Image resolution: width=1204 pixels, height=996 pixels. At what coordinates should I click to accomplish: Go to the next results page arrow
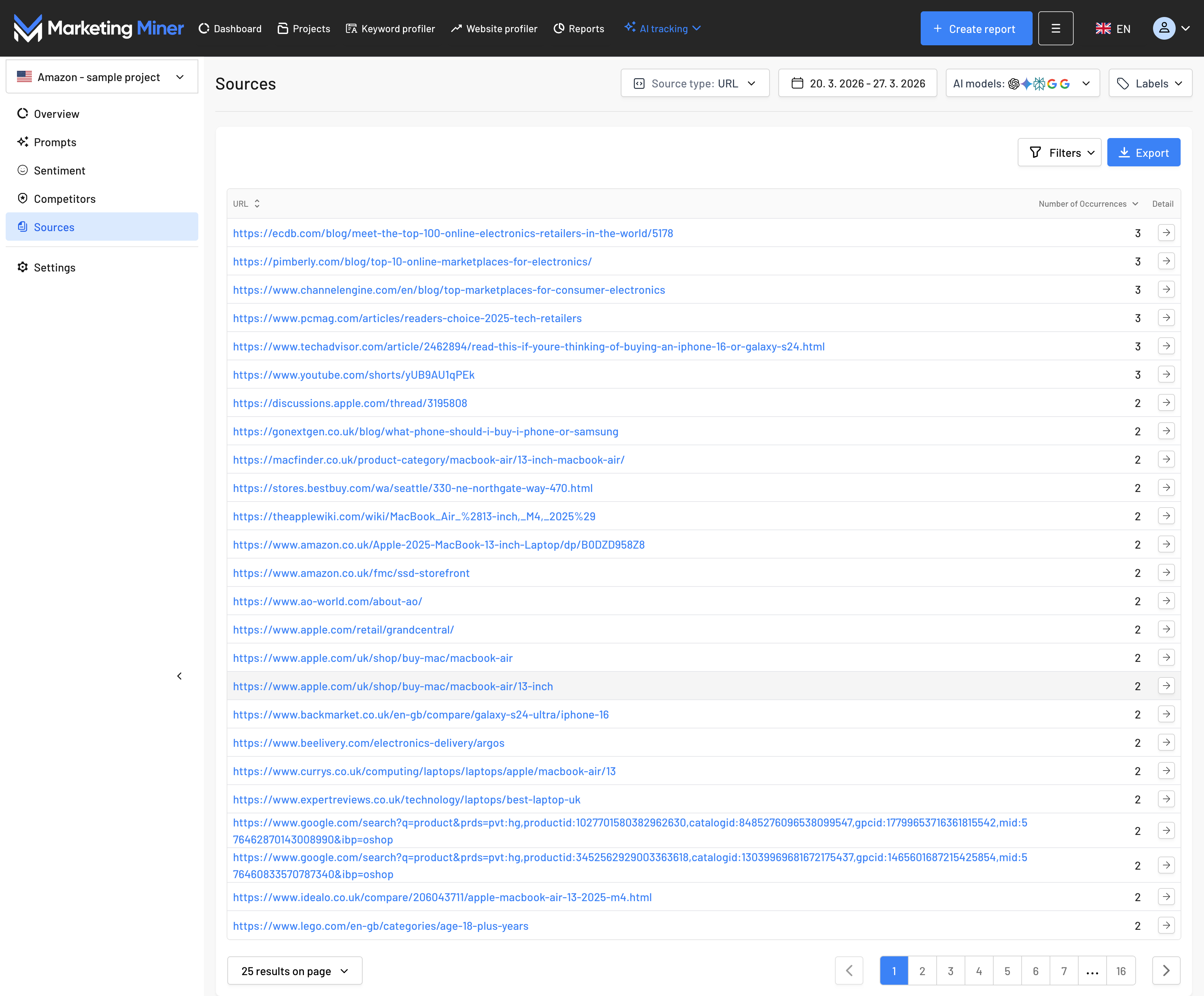click(1166, 971)
